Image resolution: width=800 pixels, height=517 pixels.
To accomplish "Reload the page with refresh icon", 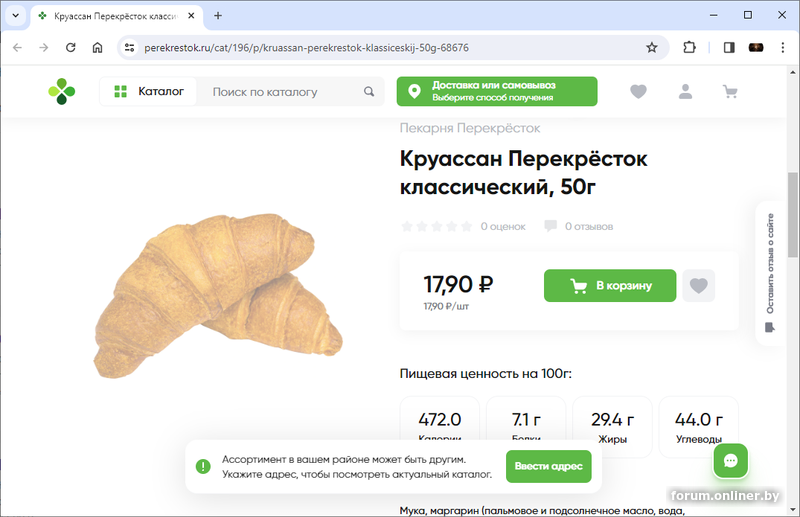I will point(70,47).
